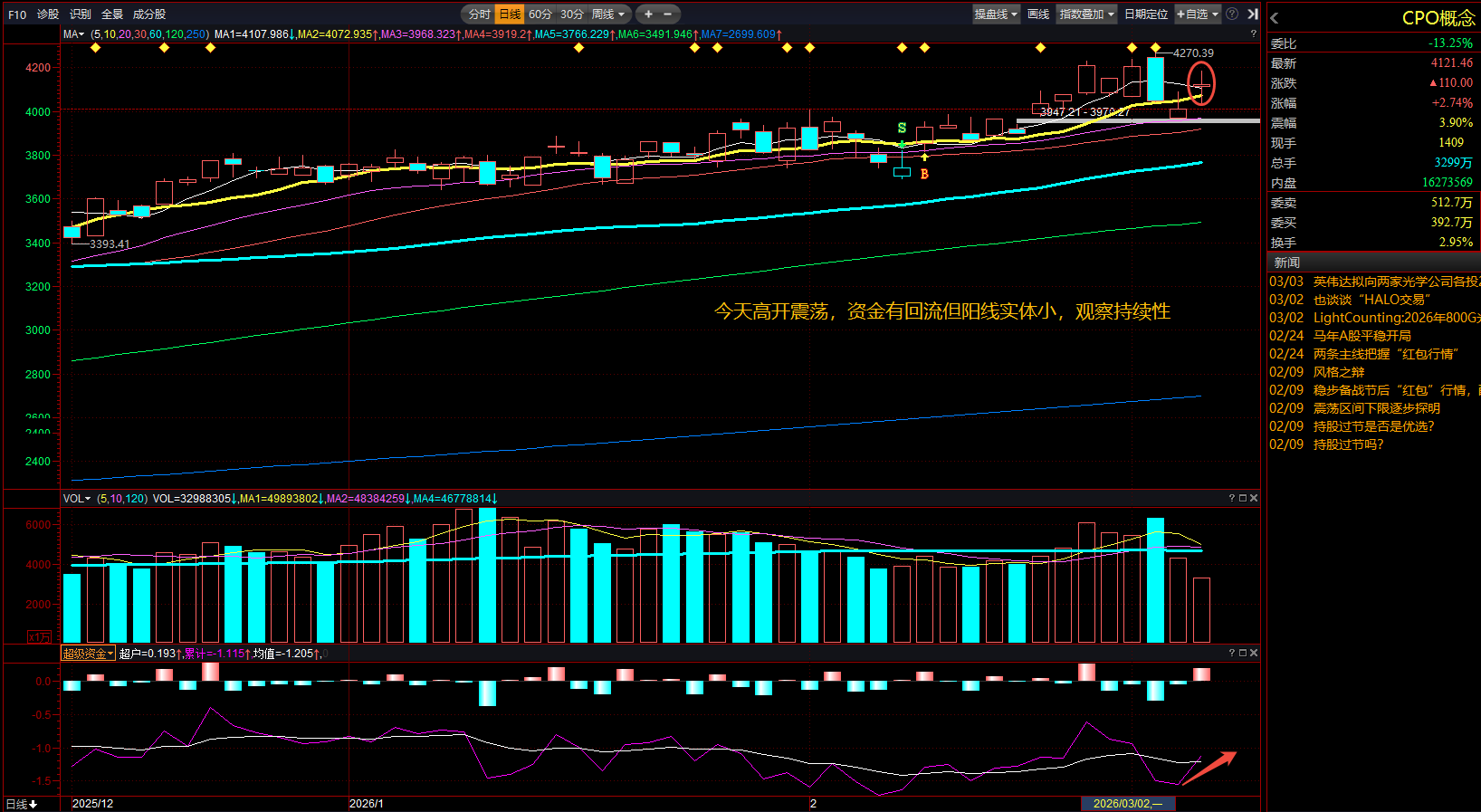The width and height of the screenshot is (1481, 812).
Task: Toggle the 30分 period chart
Action: click(x=572, y=14)
